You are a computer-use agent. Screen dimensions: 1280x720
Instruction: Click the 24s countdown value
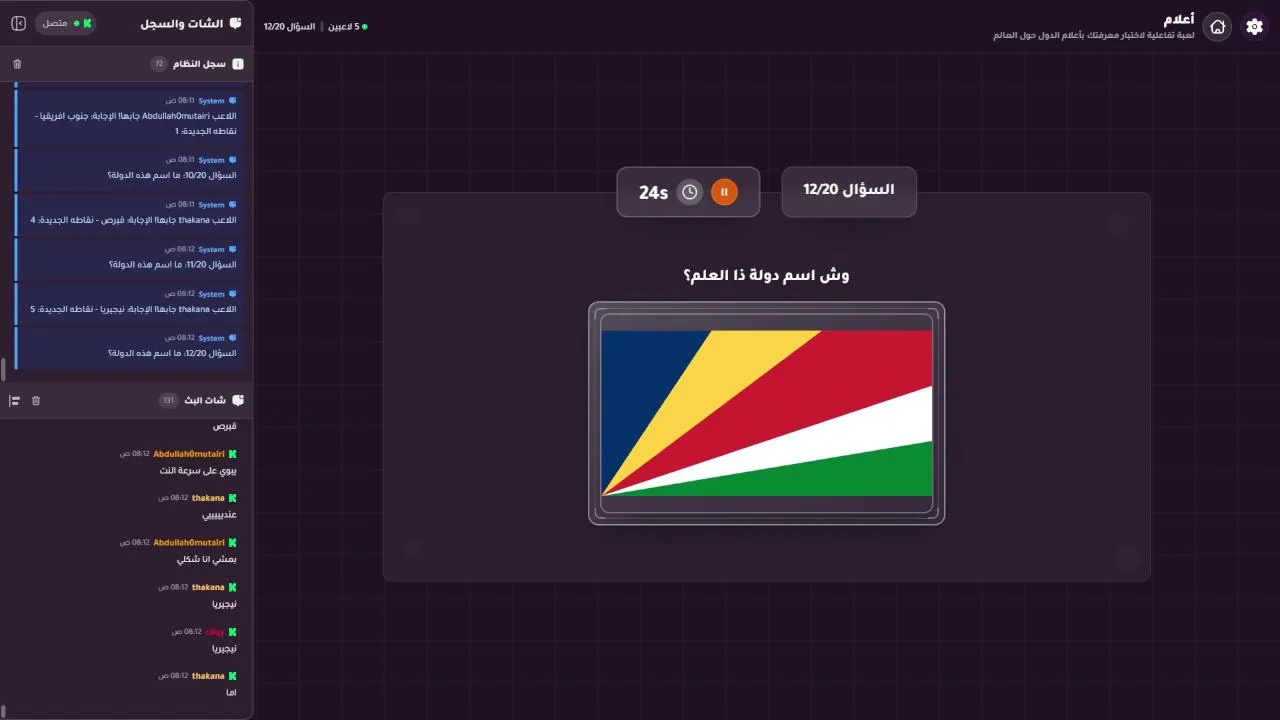(653, 192)
